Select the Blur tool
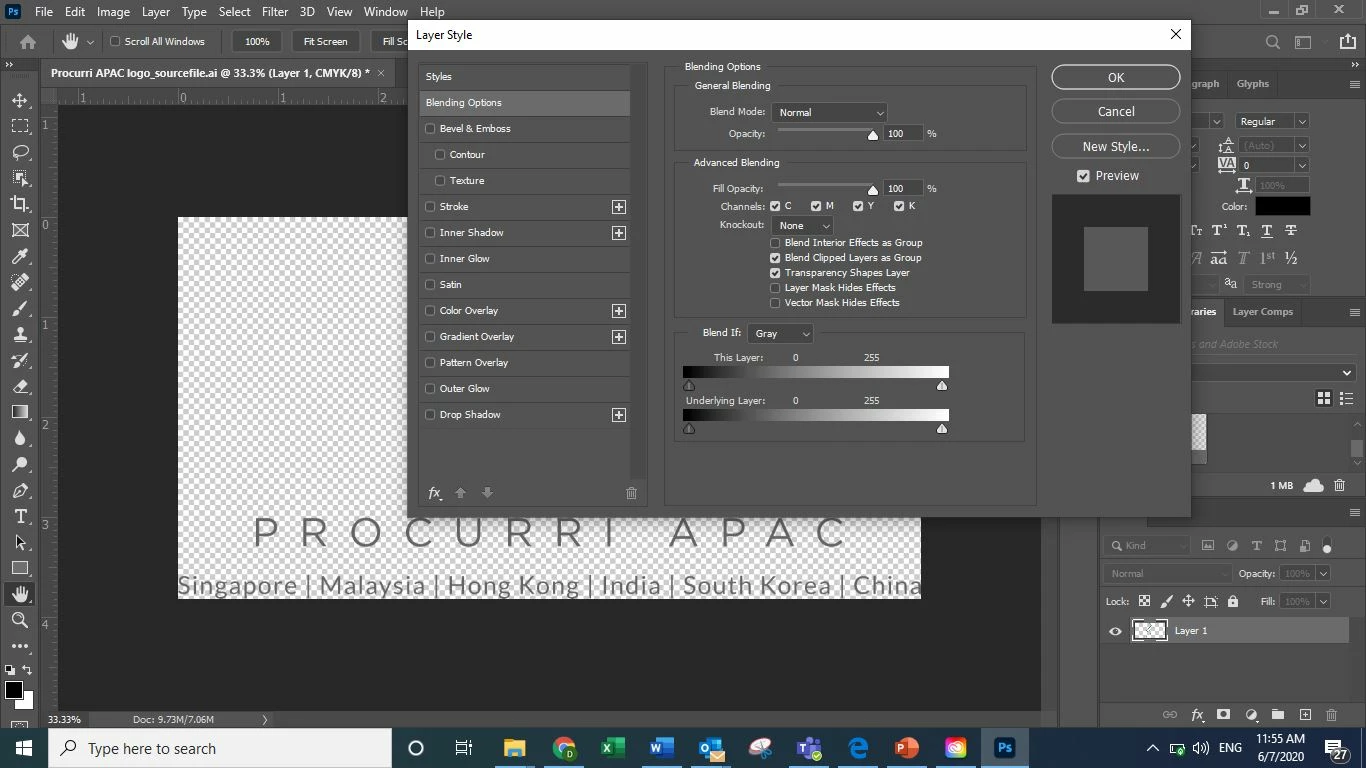 click(x=20, y=438)
